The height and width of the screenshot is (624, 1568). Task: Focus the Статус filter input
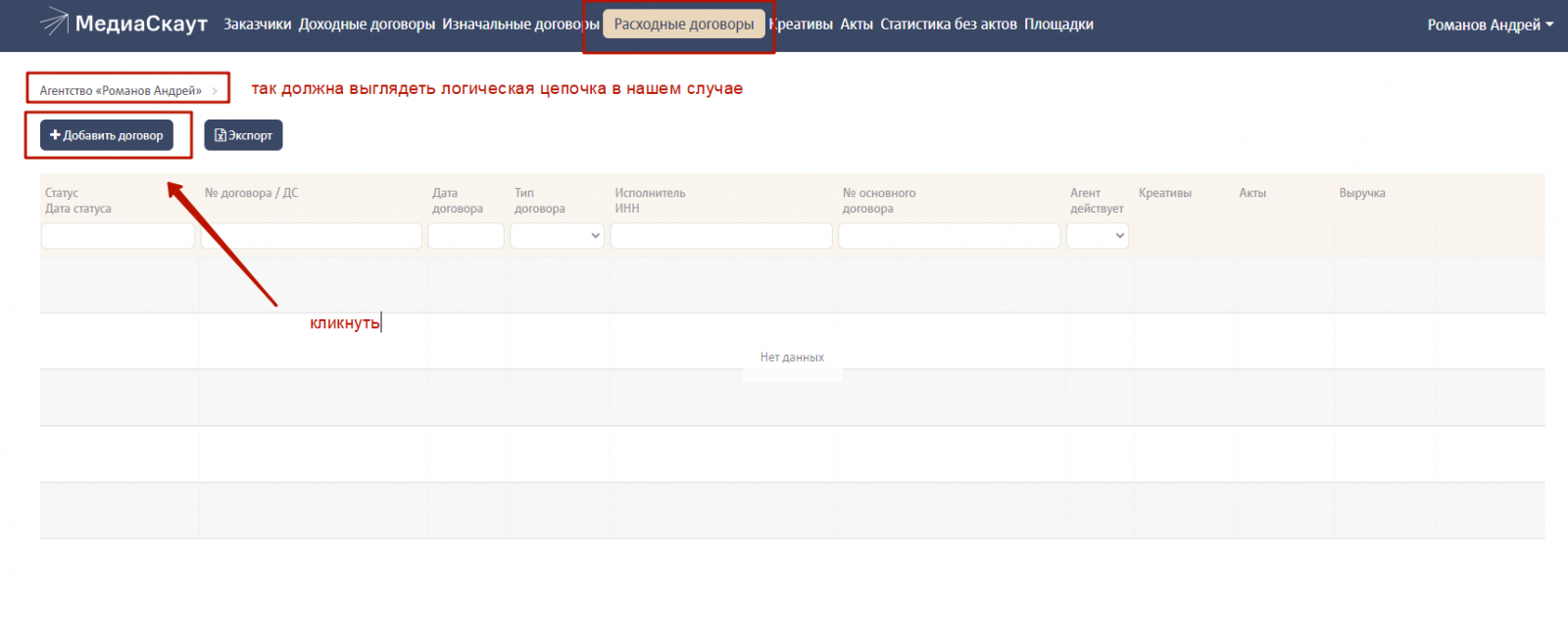coord(118,236)
